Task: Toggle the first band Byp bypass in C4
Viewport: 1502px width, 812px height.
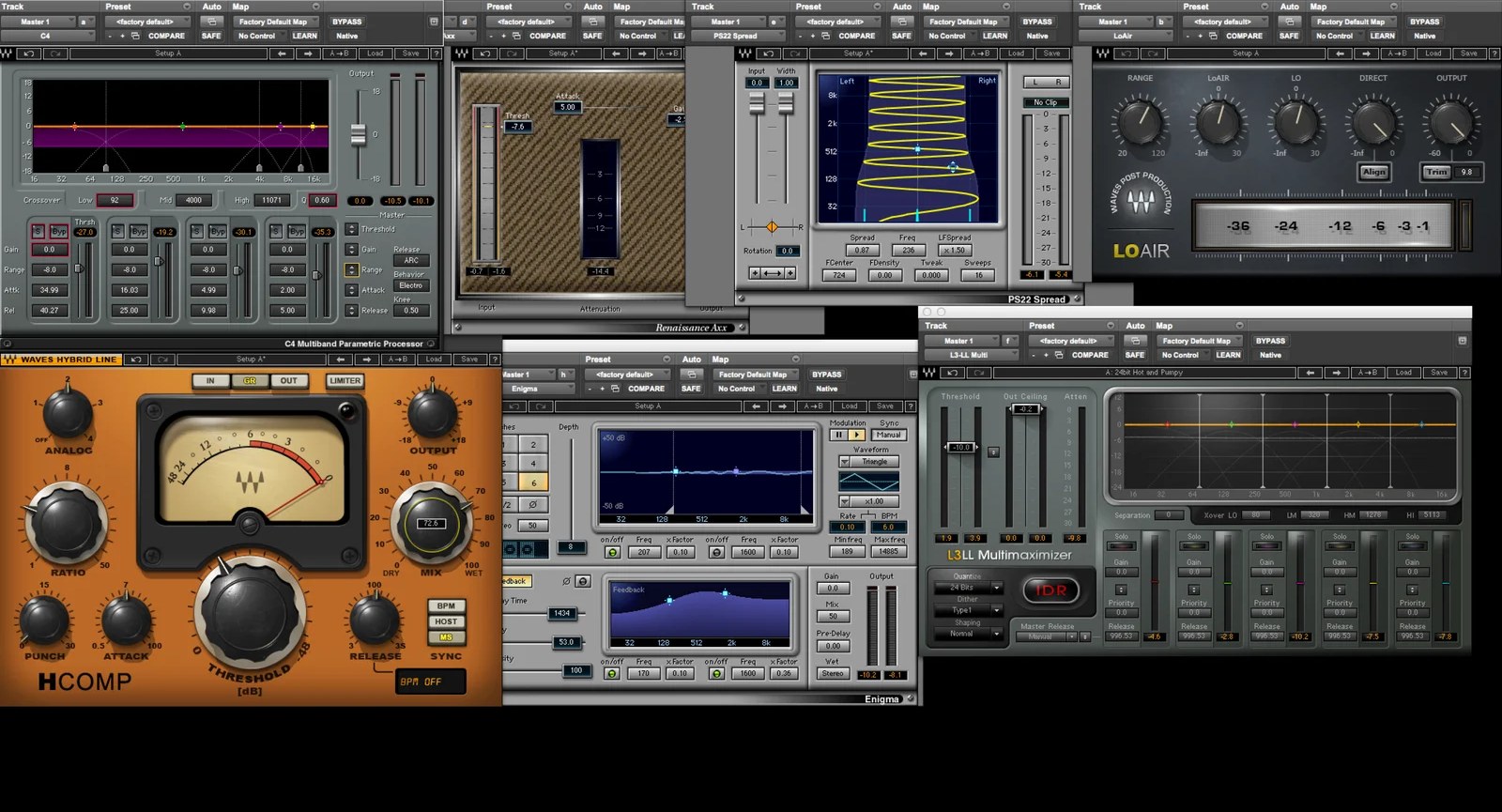Action: pyautogui.click(x=58, y=231)
